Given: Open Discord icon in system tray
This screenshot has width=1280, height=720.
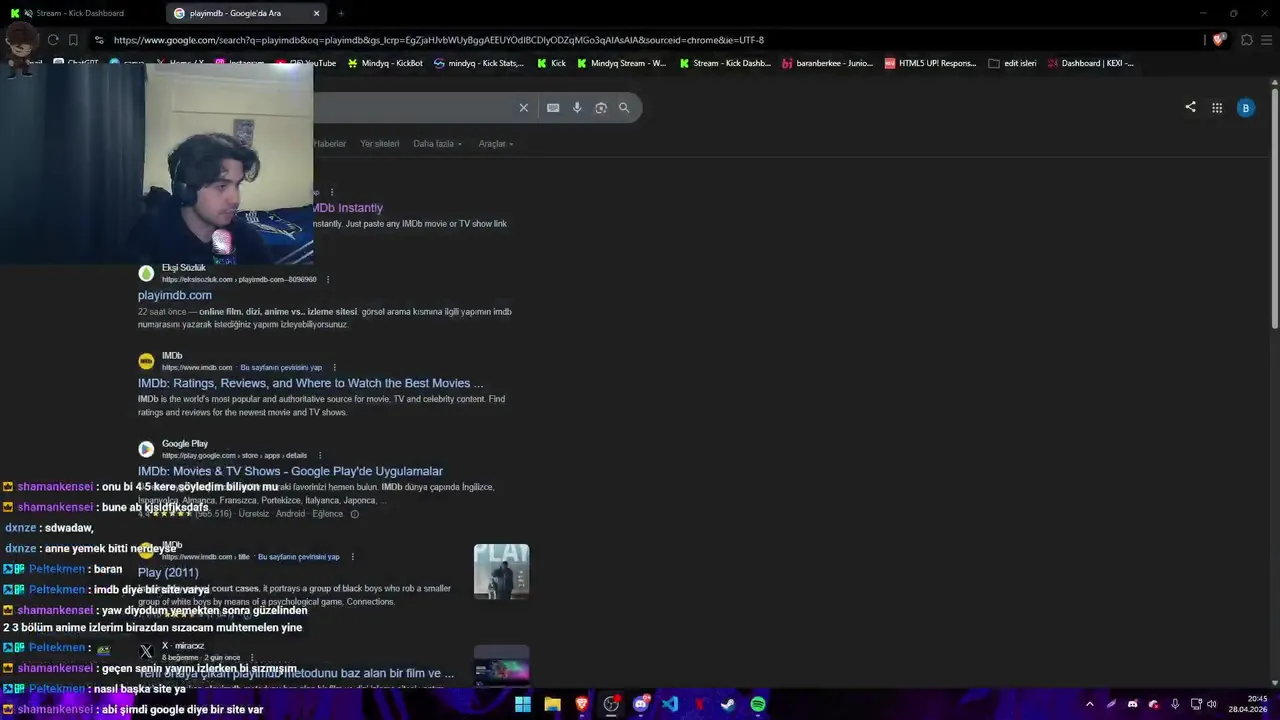Looking at the screenshot, I should click(x=1132, y=704).
